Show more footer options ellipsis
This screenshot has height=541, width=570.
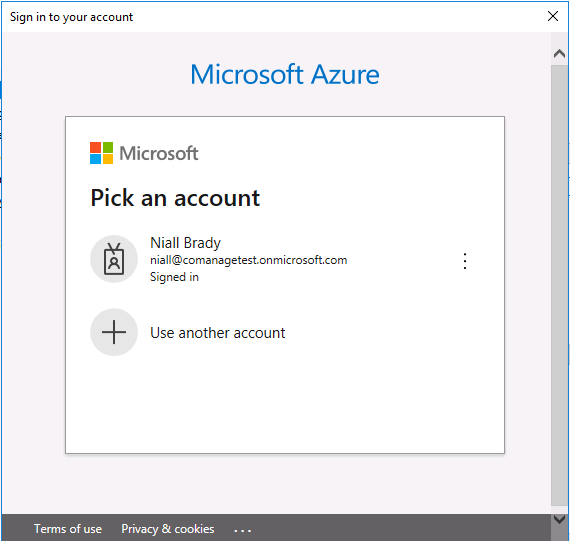(x=242, y=530)
